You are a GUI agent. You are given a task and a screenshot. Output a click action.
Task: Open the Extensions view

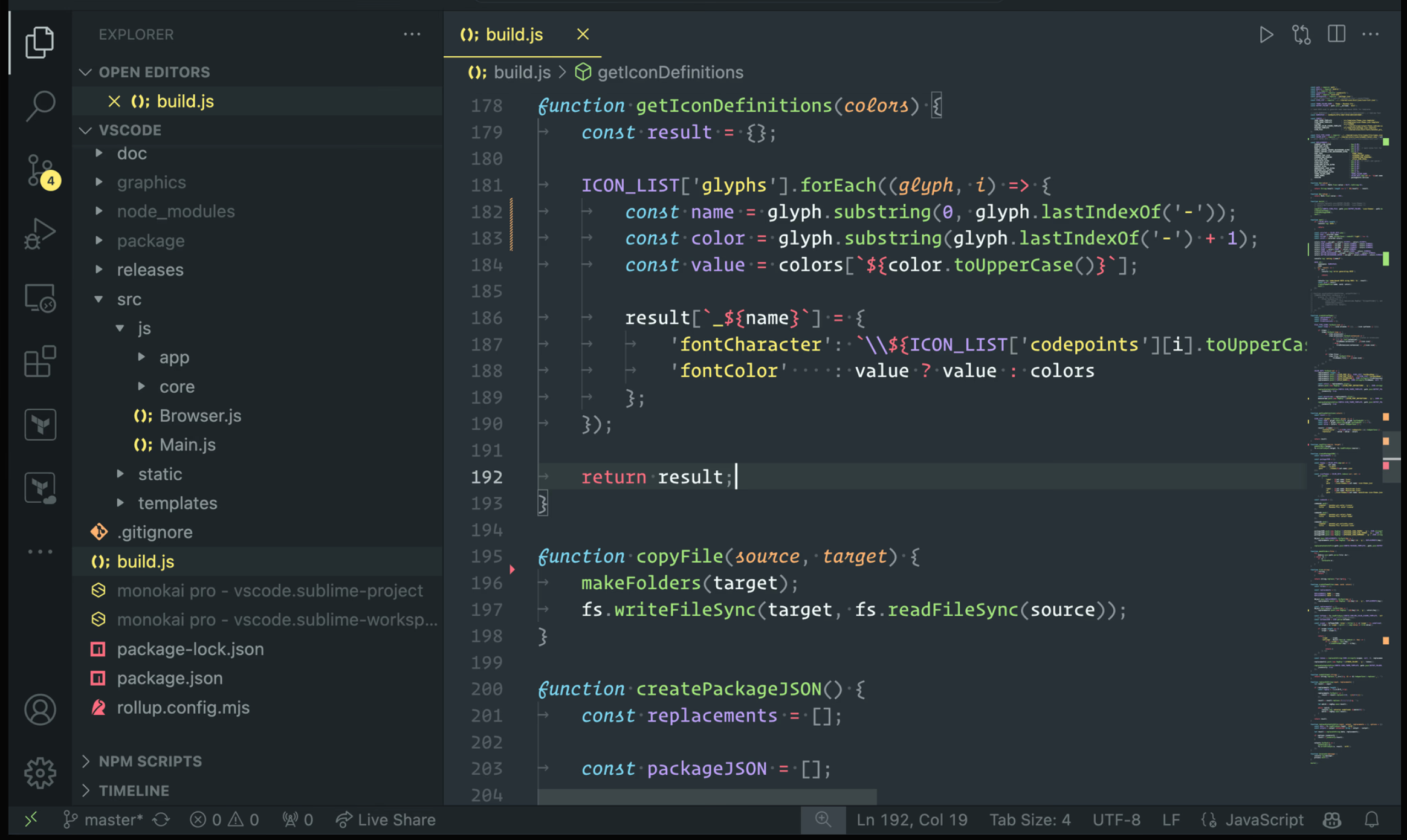[40, 361]
